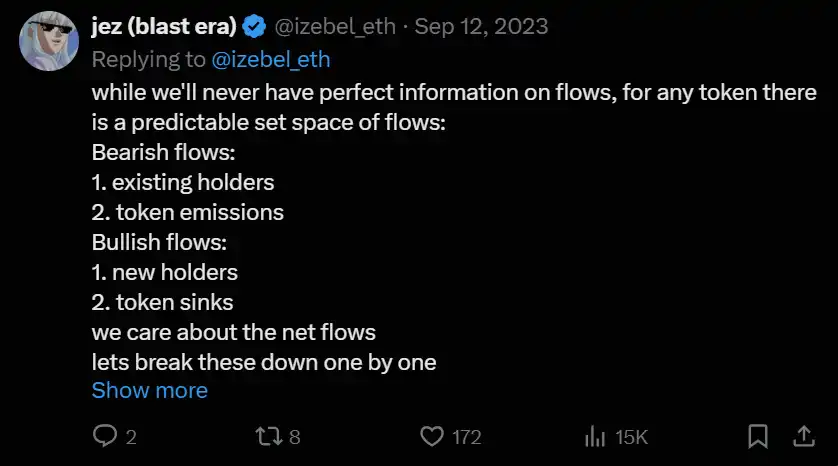This screenshot has width=838, height=466.
Task: Click the reply count 2
Action: (x=131, y=437)
